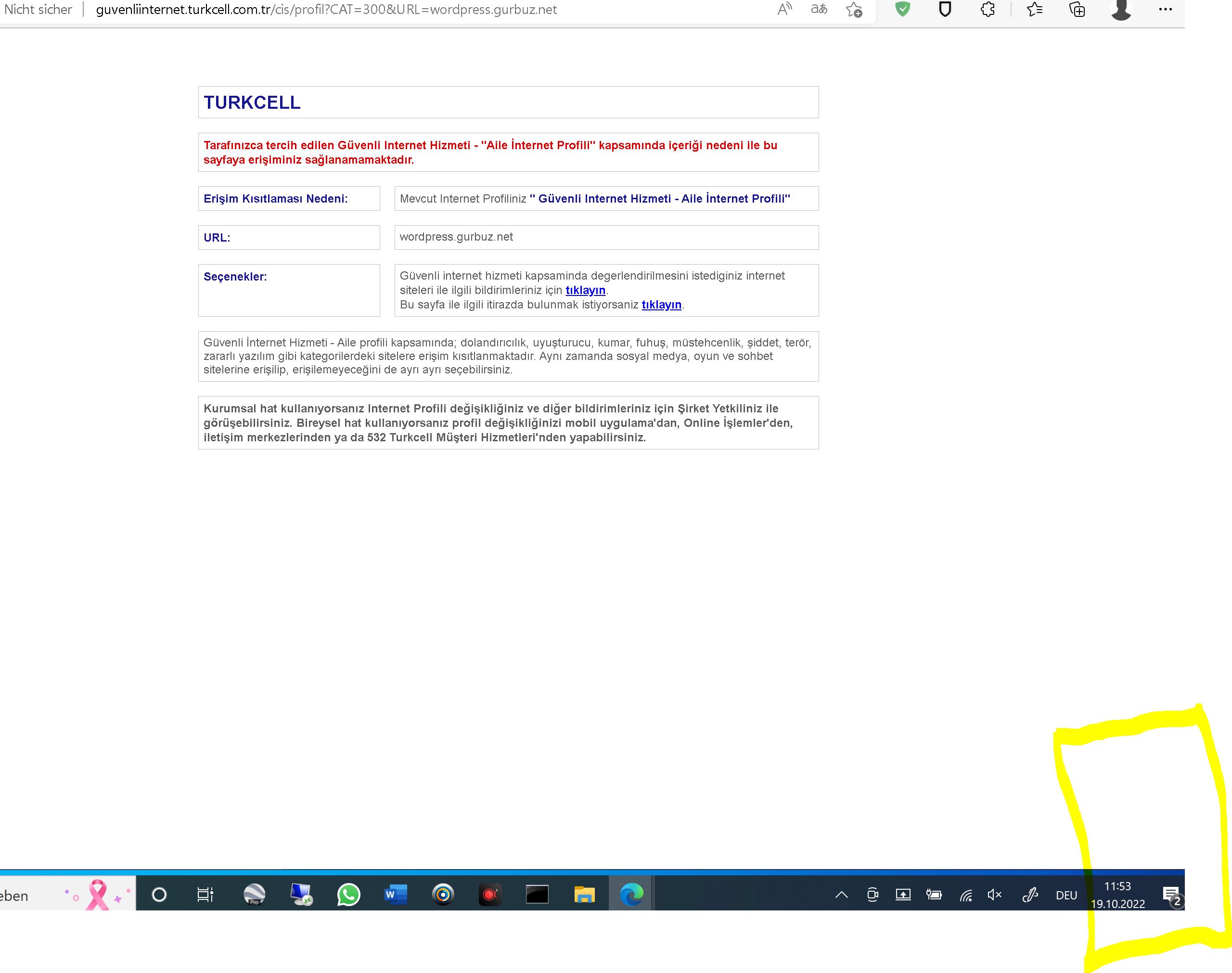Show hidden tray icons chevron

[841, 895]
